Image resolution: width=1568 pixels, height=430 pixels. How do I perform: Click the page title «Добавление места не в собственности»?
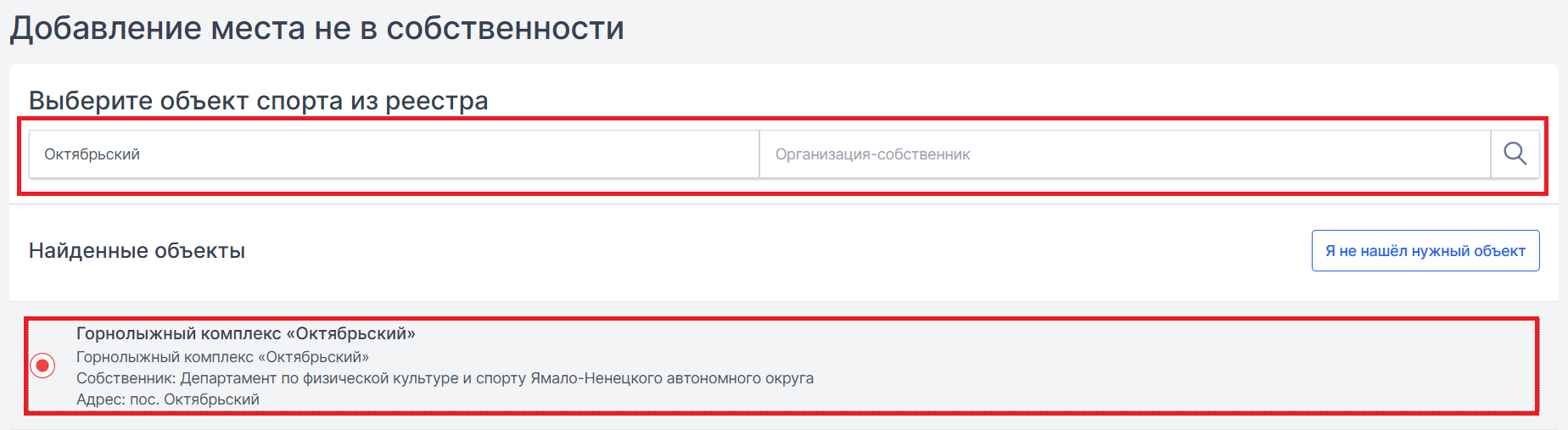(x=317, y=29)
